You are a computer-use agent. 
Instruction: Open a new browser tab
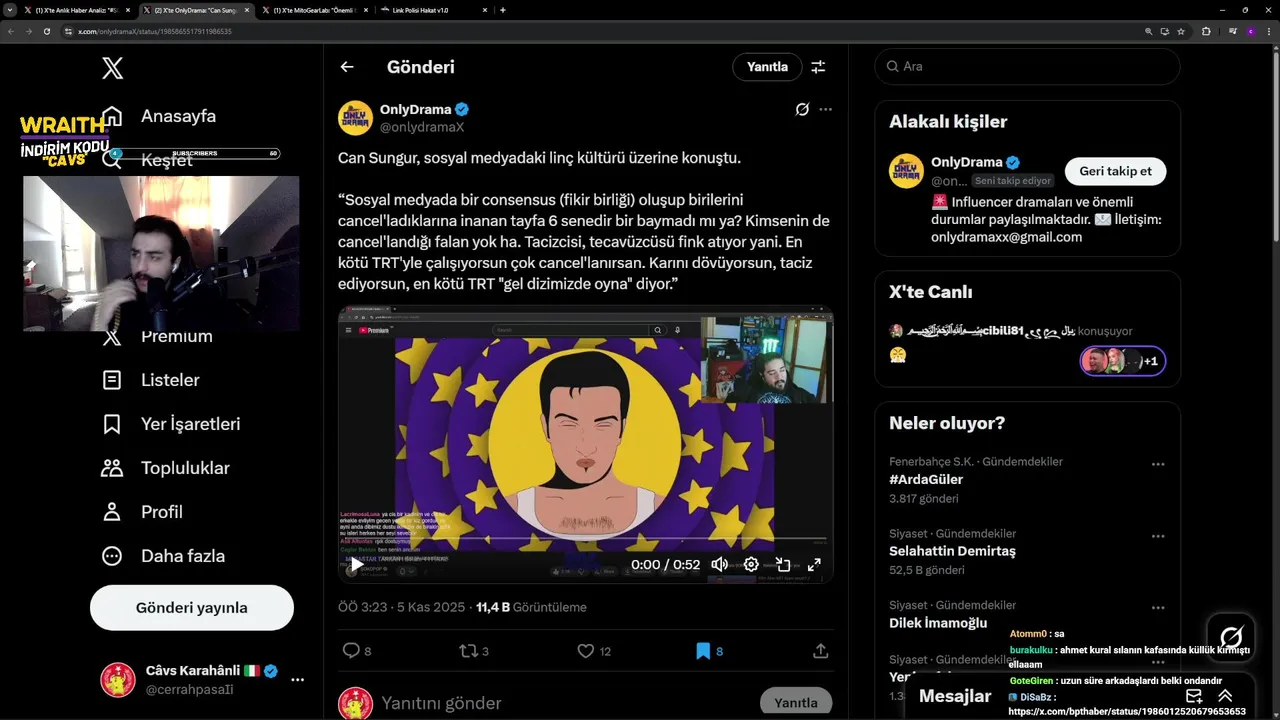[503, 10]
